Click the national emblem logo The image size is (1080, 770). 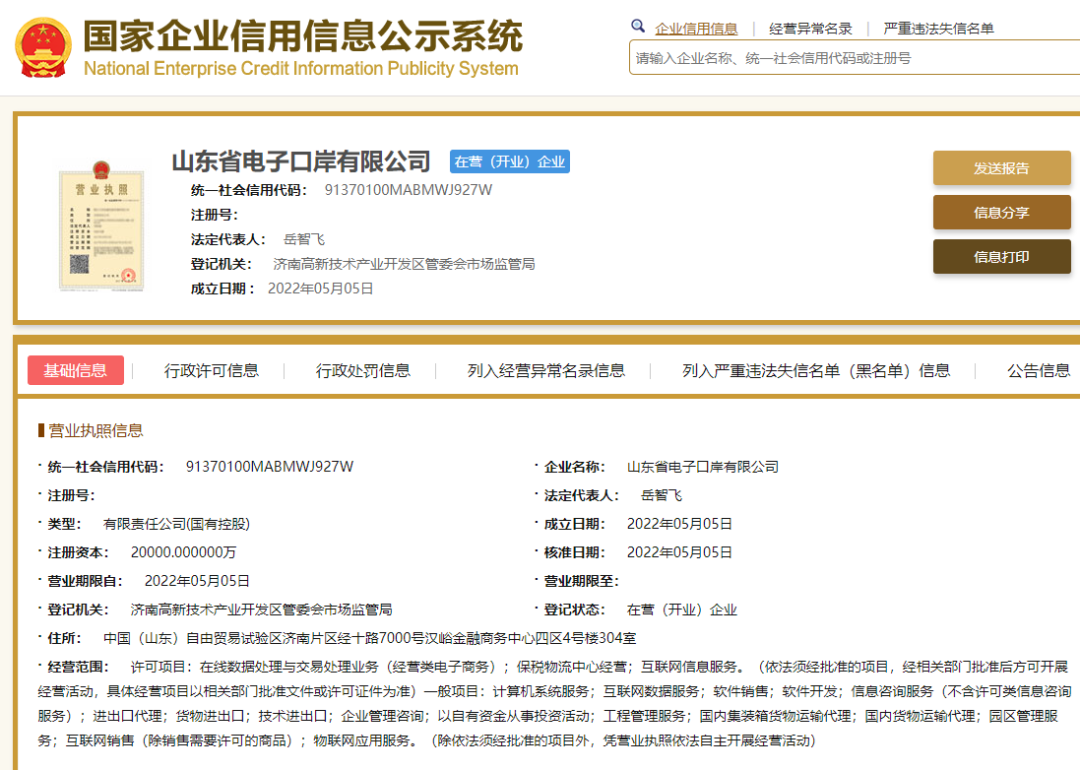pos(43,48)
